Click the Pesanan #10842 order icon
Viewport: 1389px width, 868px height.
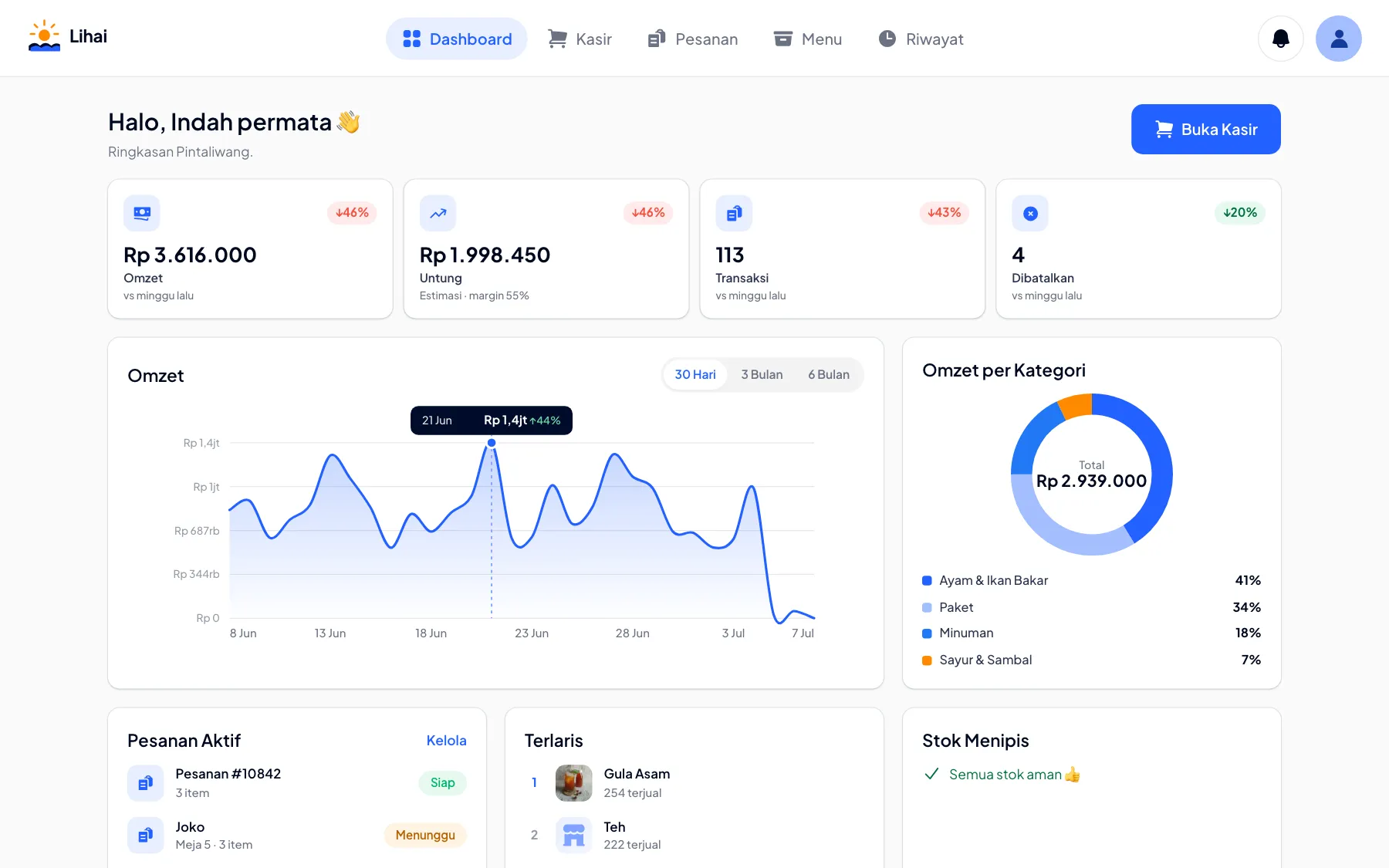point(146,783)
